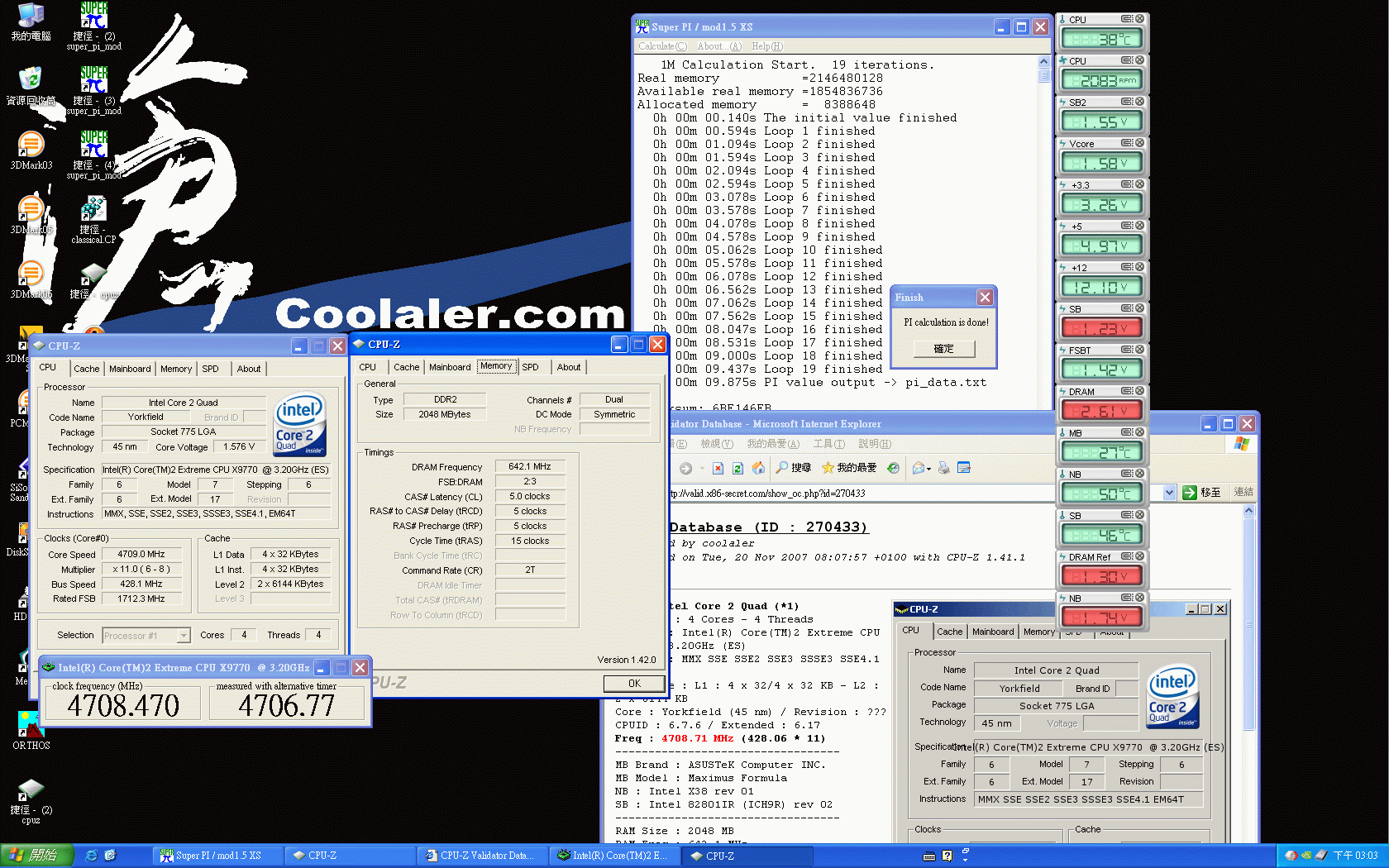The image size is (1389, 868).
Task: Select CPU tab in the Memory CPU-Z window
Action: [x=368, y=367]
